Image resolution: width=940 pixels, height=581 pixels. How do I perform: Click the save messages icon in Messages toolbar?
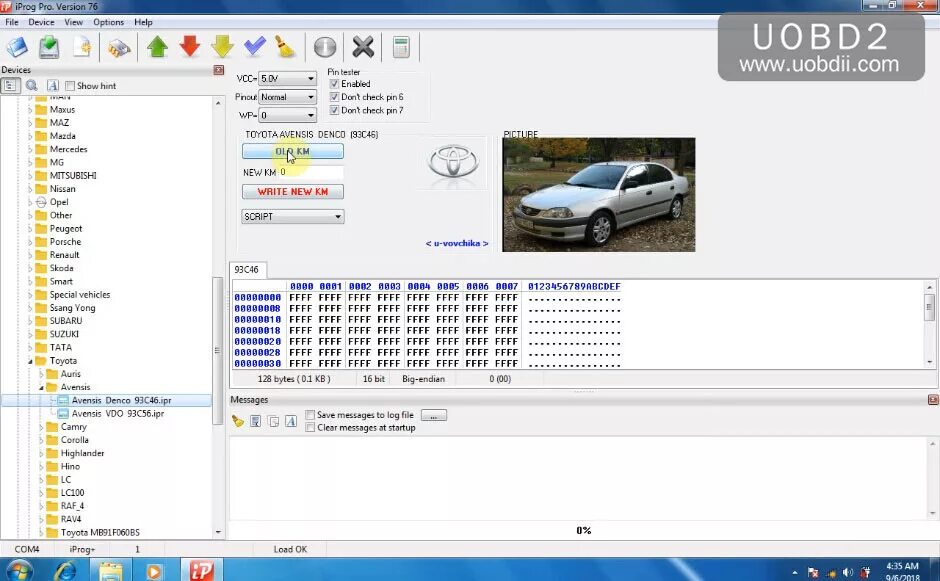pyautogui.click(x=255, y=422)
